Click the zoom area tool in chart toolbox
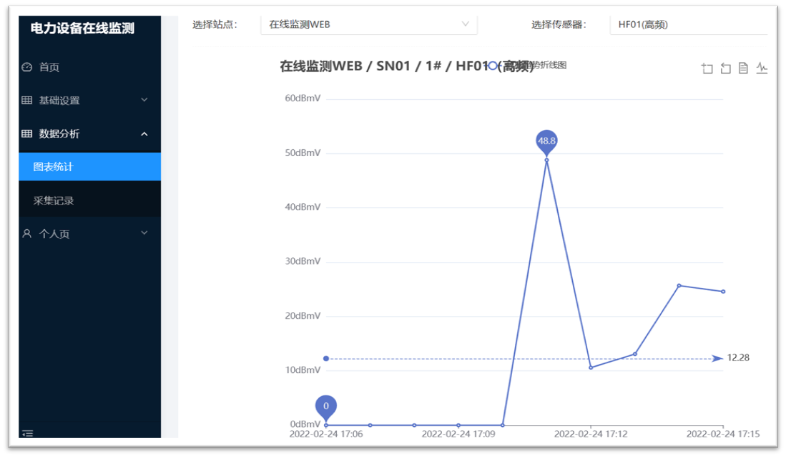 coord(708,68)
